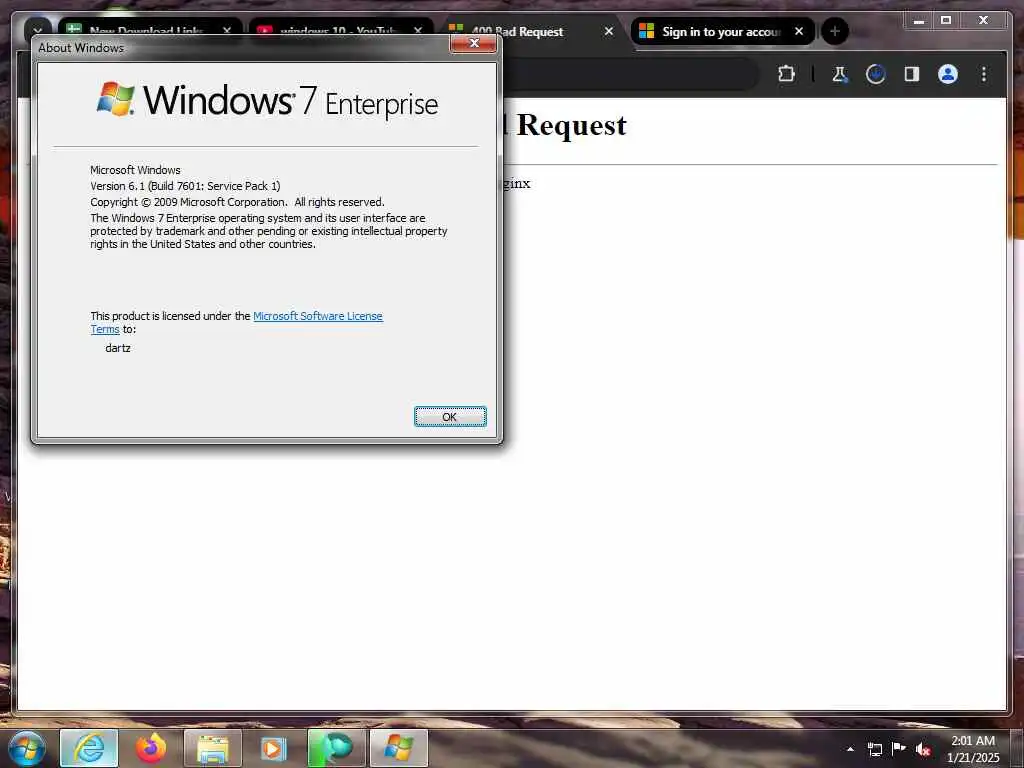Click the Version 6.1 build text

coord(185,186)
